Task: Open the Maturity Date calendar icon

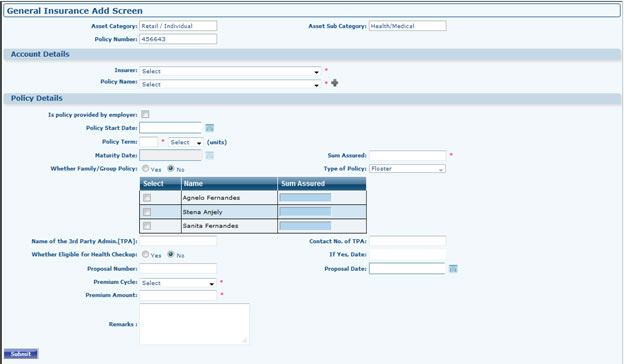Action: pos(209,156)
